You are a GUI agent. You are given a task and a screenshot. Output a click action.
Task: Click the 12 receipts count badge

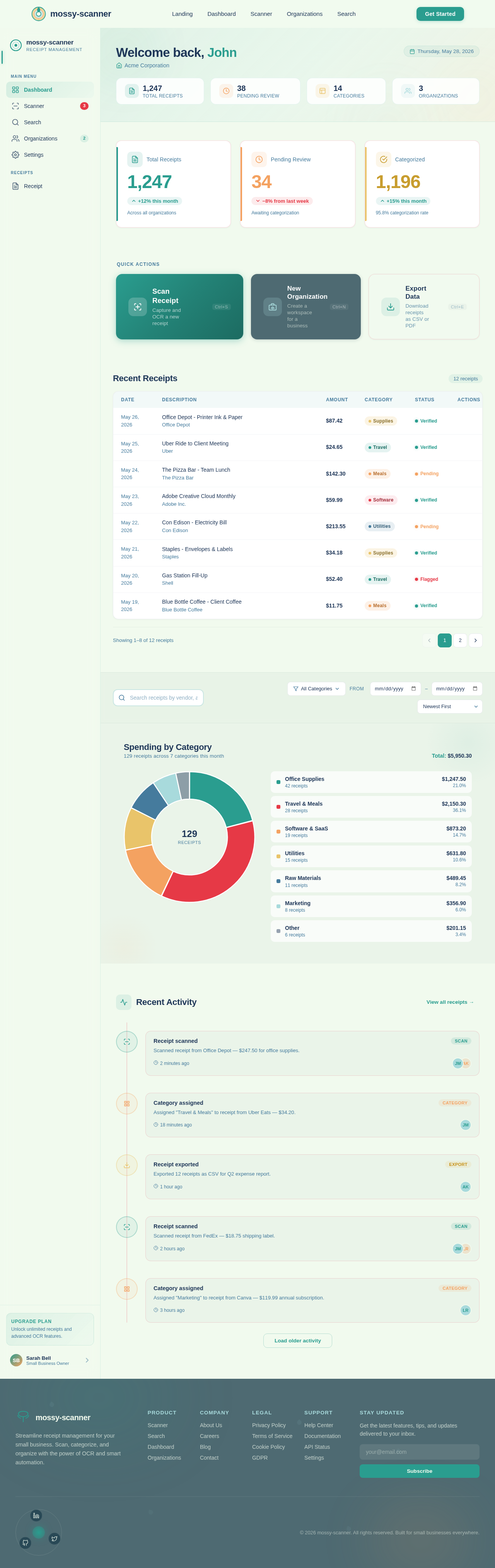tap(465, 378)
